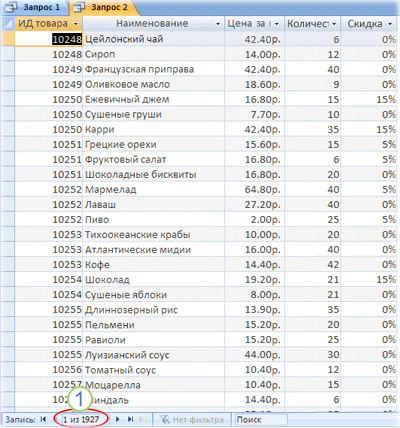The image size is (400, 428).
Task: Click the cell 'Томатный соус'
Action: click(x=153, y=369)
